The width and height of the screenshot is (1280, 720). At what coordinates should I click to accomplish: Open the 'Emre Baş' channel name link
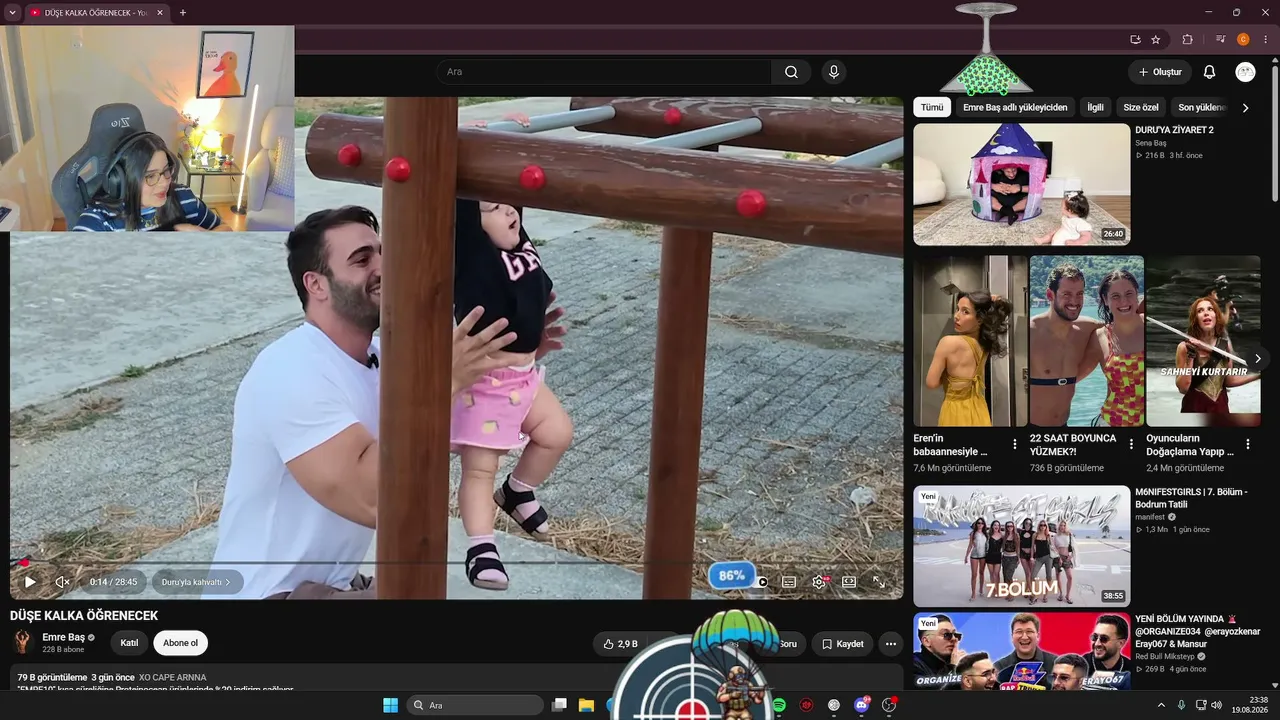pos(63,637)
